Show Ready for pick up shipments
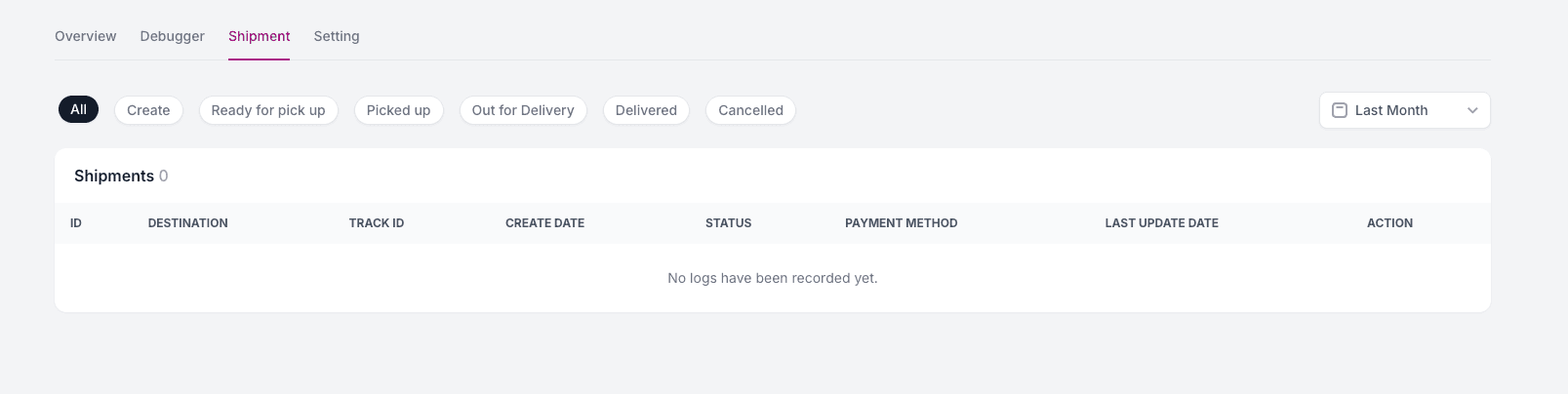Image resolution: width=1568 pixels, height=394 pixels. [268, 110]
